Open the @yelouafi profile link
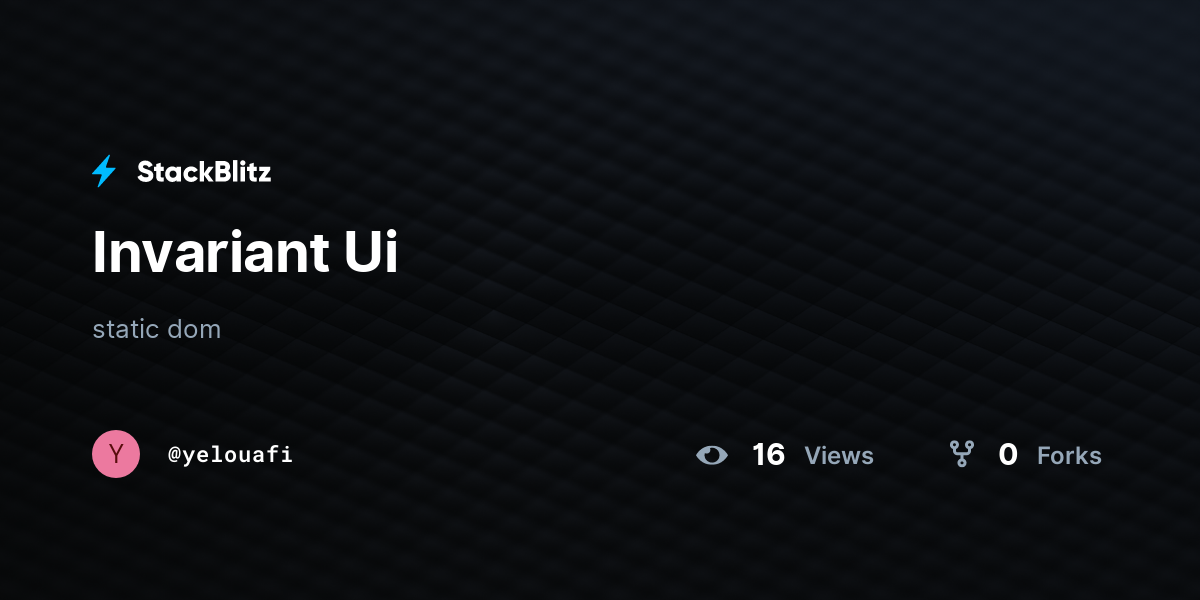1200x600 pixels. (x=230, y=454)
